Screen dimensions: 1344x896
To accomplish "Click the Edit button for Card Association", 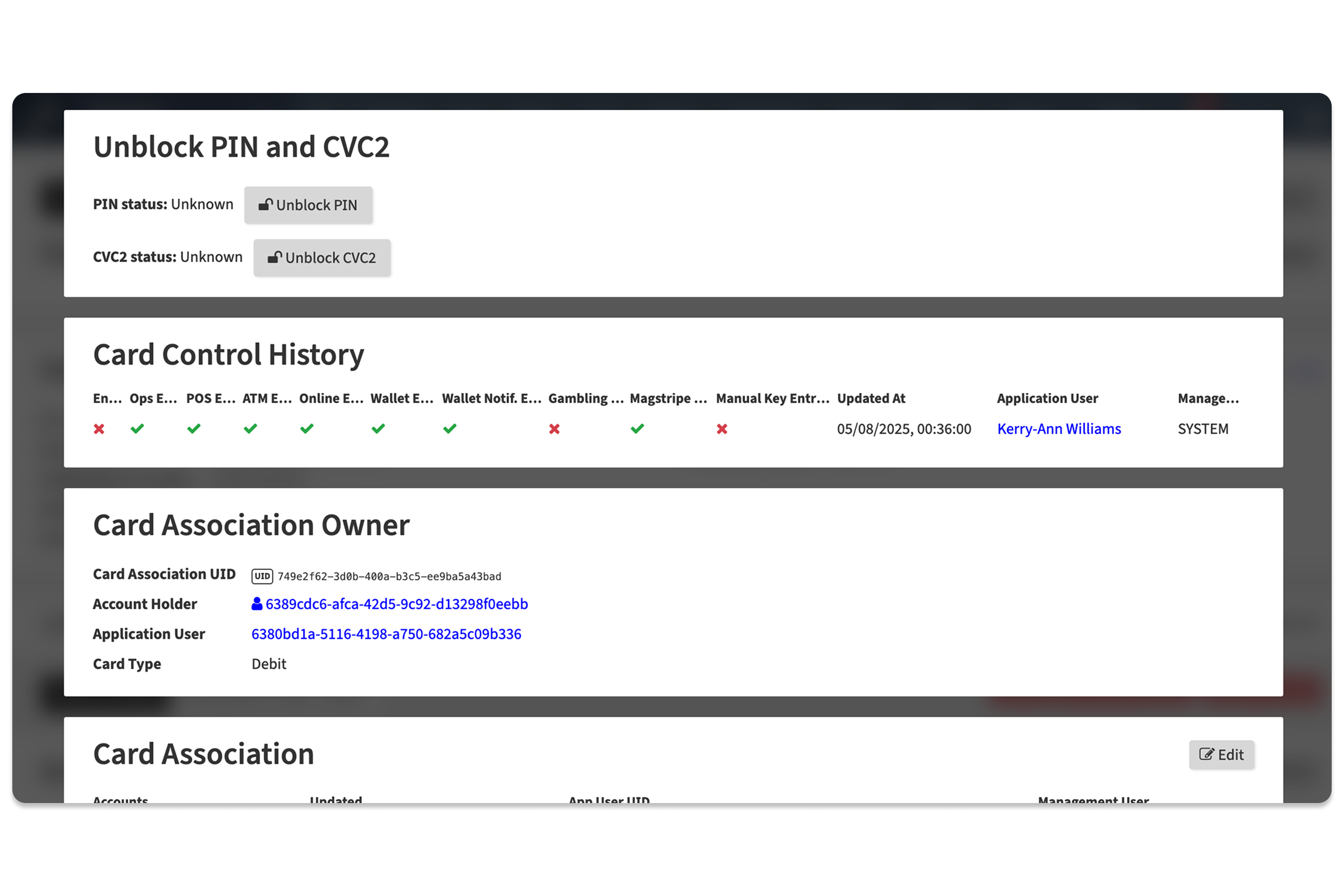I will pos(1221,755).
